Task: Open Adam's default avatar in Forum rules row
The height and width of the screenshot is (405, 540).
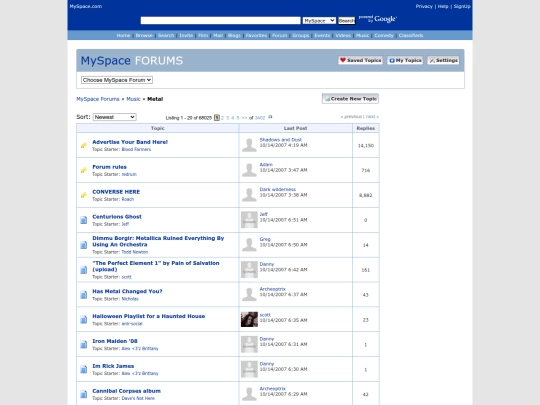Action: tap(249, 170)
